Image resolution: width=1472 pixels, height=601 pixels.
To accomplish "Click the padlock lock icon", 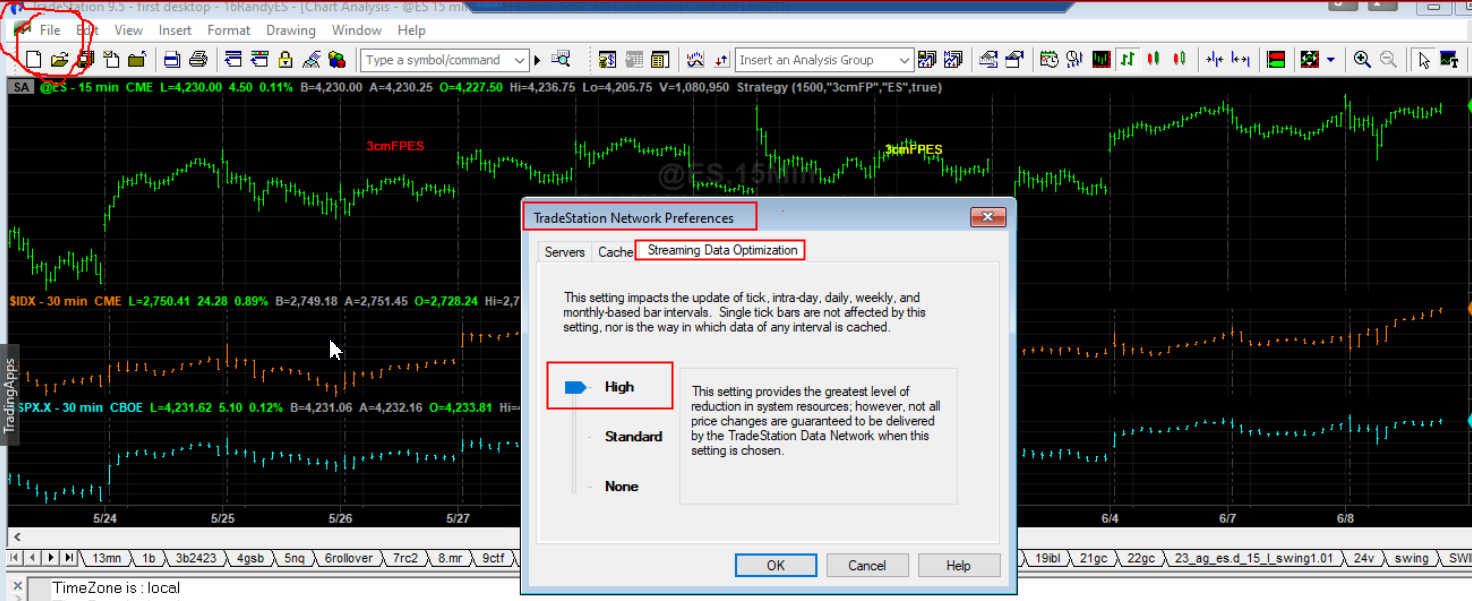I will 285,60.
